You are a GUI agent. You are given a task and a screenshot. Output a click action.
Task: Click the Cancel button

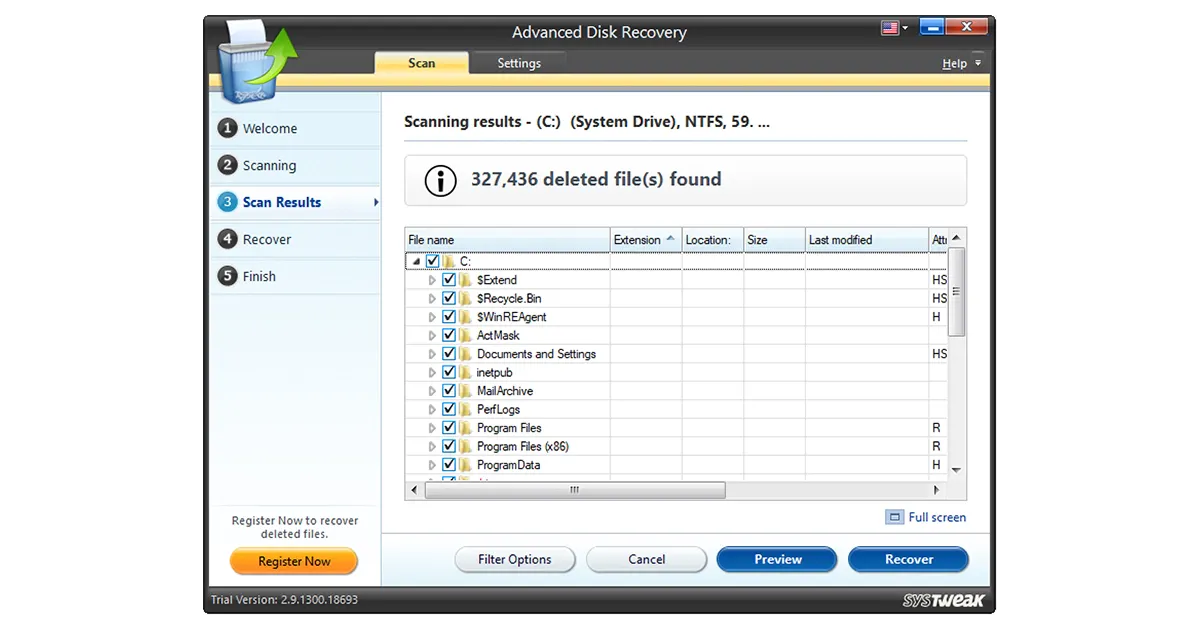[646, 559]
